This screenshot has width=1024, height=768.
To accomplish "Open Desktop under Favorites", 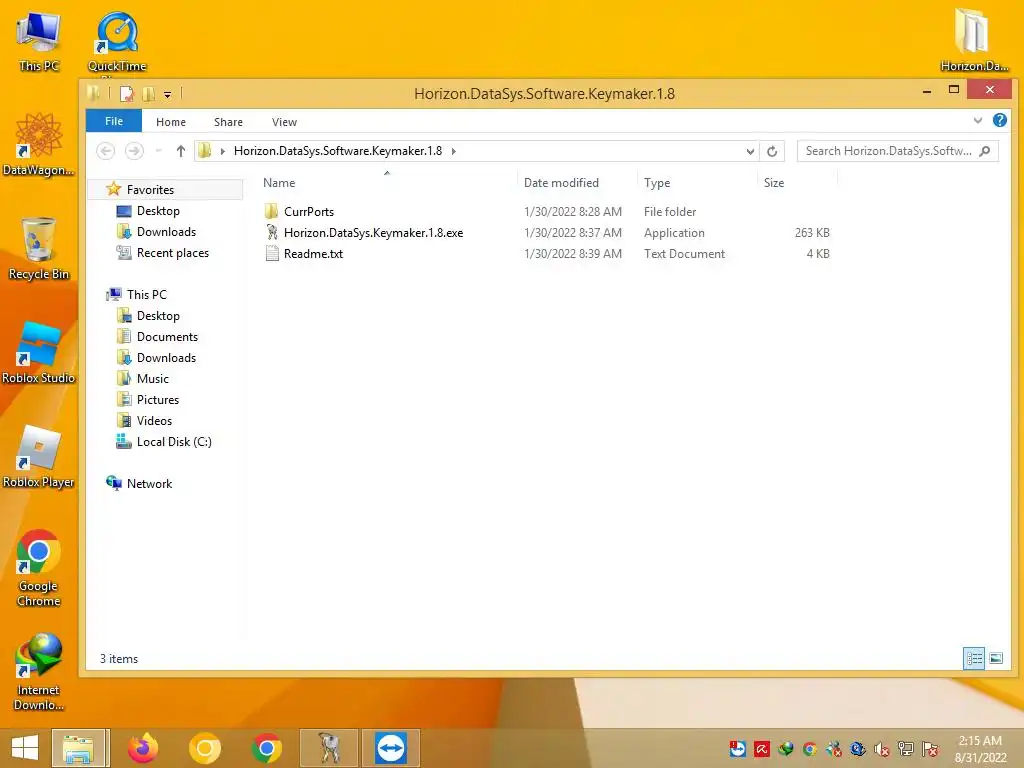I will click(x=158, y=211).
